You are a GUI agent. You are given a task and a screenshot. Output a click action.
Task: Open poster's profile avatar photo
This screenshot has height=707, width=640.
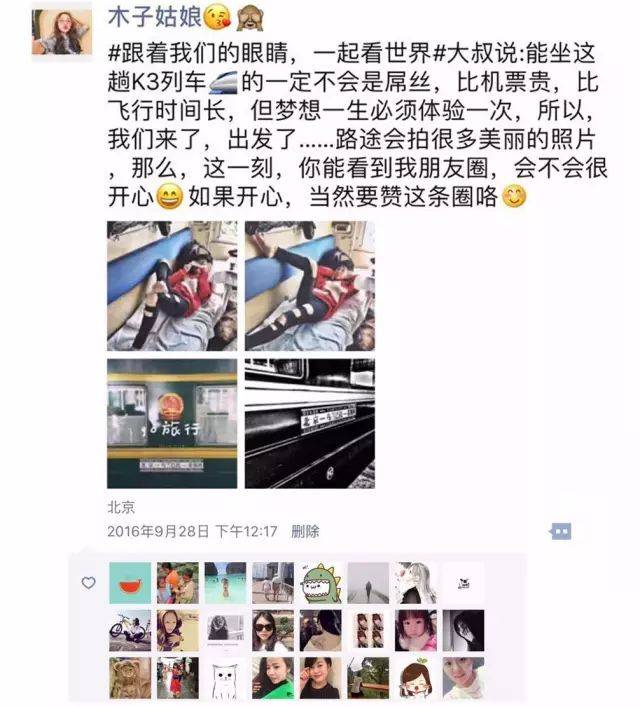coord(62,32)
